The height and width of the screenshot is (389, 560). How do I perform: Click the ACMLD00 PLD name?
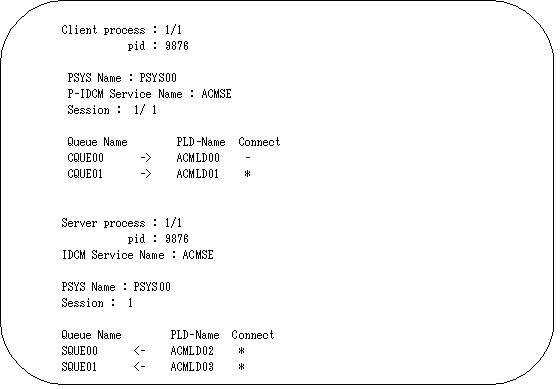point(198,158)
